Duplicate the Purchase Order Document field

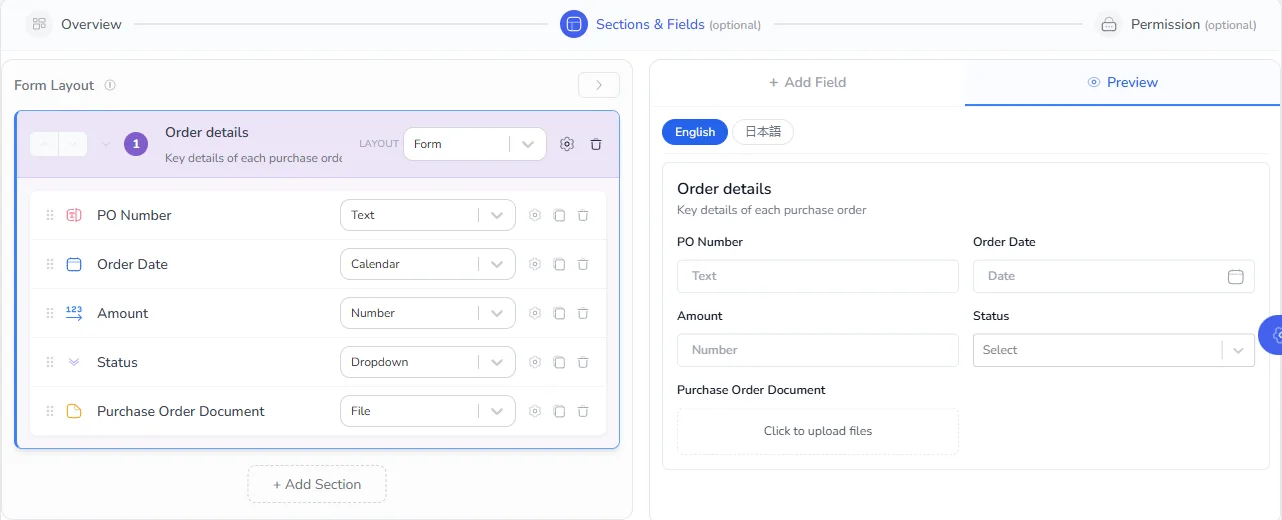coord(559,411)
